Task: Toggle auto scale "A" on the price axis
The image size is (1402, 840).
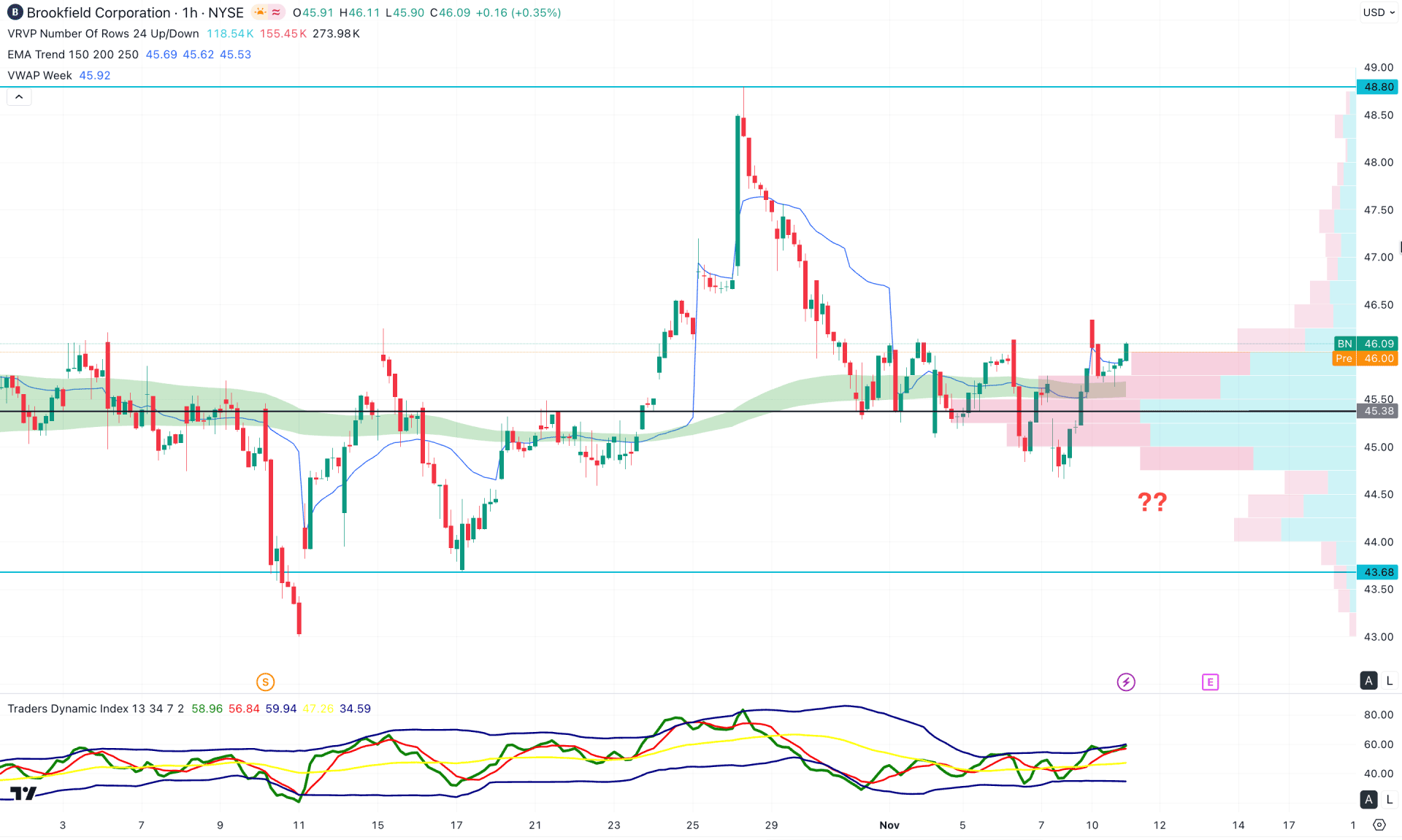Action: click(x=1369, y=680)
